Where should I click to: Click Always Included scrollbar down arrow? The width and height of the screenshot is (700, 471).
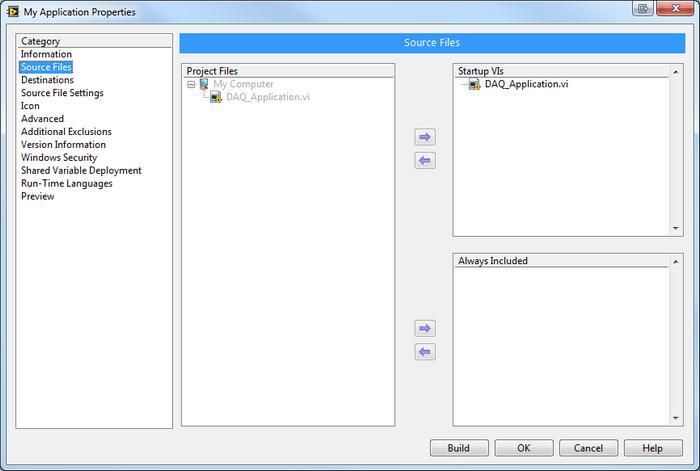(676, 418)
